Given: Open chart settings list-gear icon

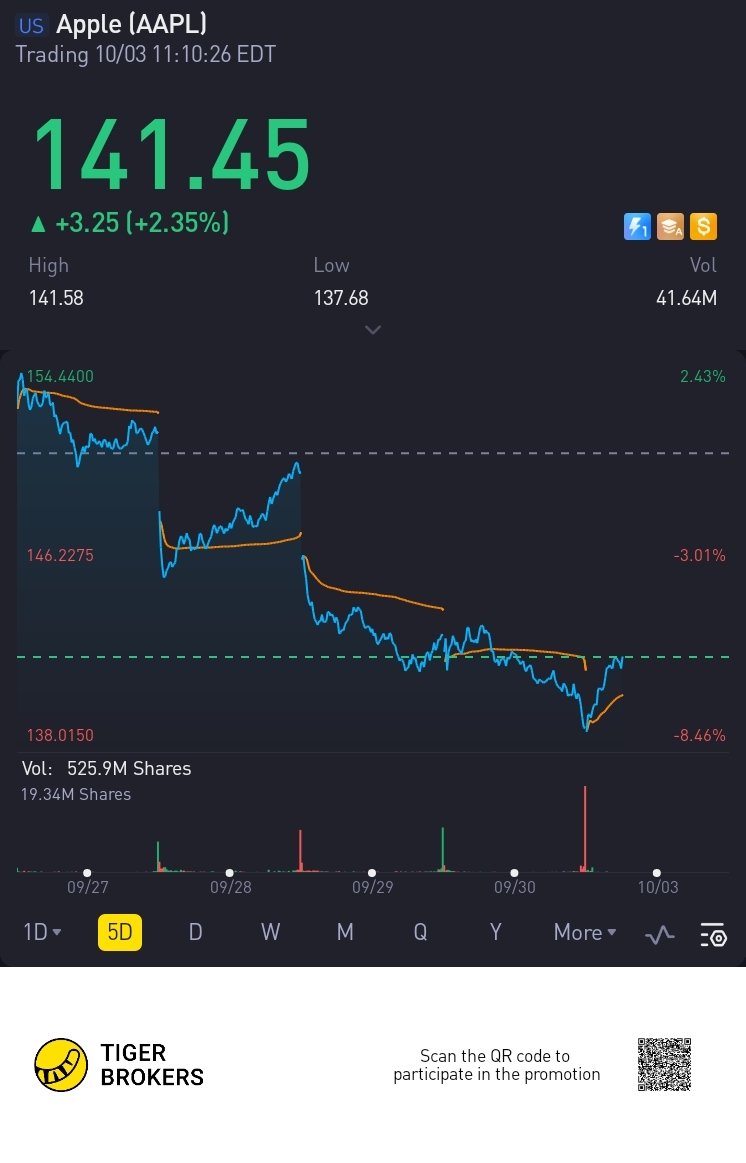Looking at the screenshot, I should (713, 935).
